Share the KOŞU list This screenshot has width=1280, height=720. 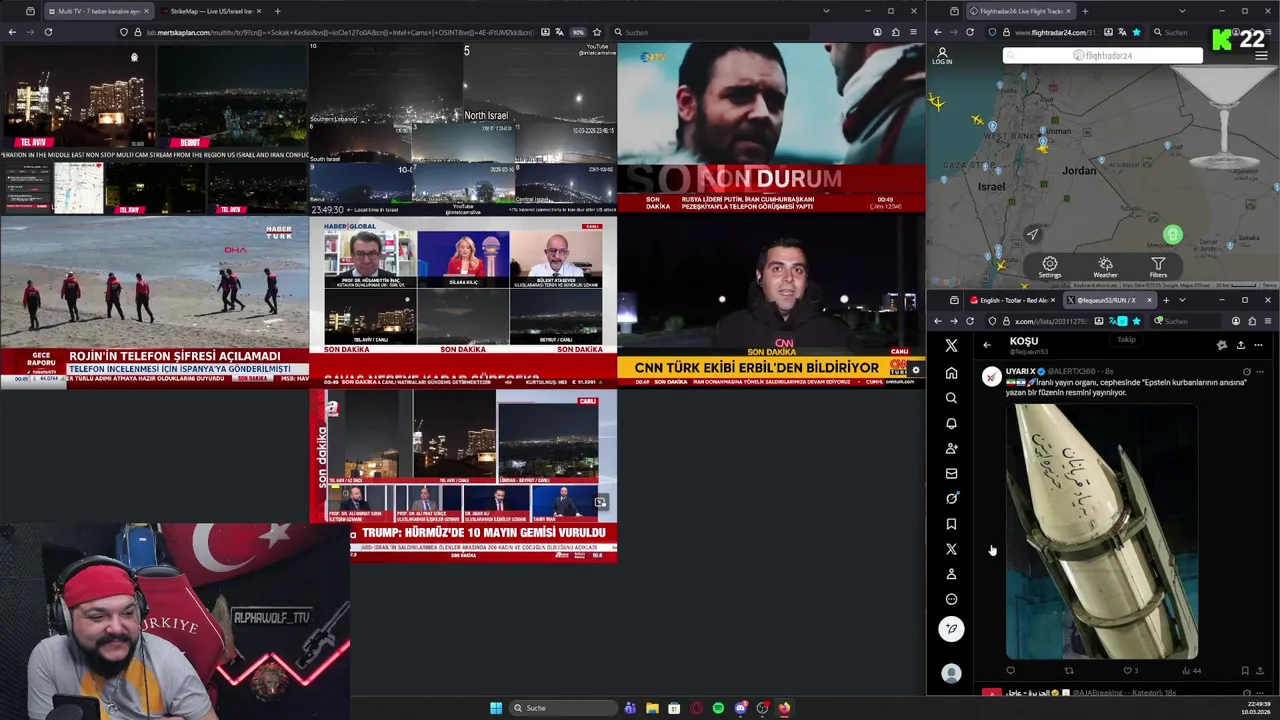[x=1240, y=345]
